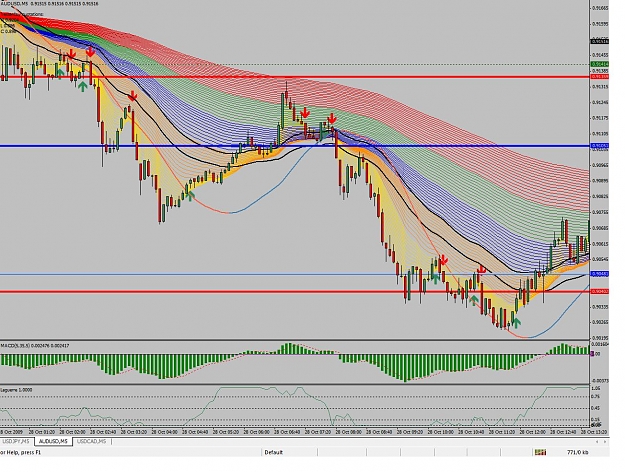Switch to the USDJPY,M5 chart tab

click(15, 441)
